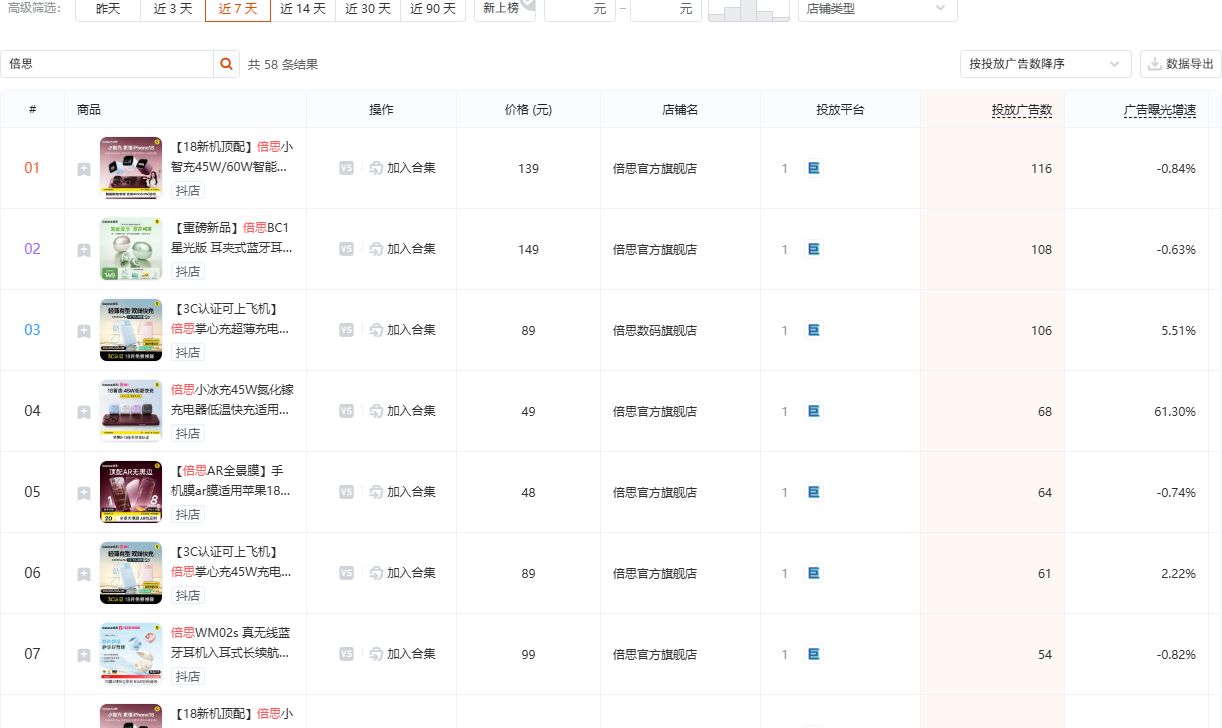Screen dimensions: 1222x728
Task: Click the blue platform icon in row 03
Action: [814, 330]
